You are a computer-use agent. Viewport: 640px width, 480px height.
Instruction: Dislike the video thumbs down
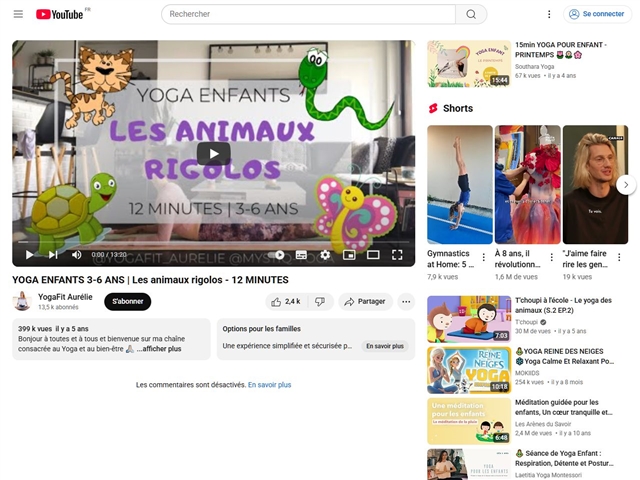coord(320,302)
